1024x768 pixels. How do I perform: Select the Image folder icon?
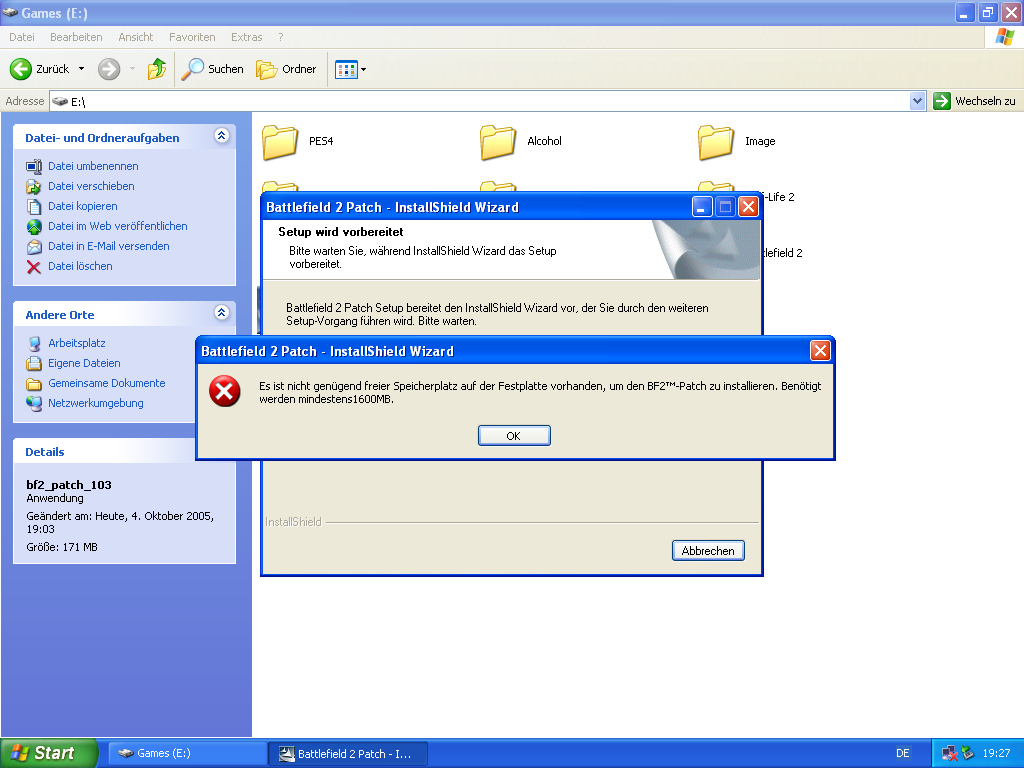[x=716, y=142]
